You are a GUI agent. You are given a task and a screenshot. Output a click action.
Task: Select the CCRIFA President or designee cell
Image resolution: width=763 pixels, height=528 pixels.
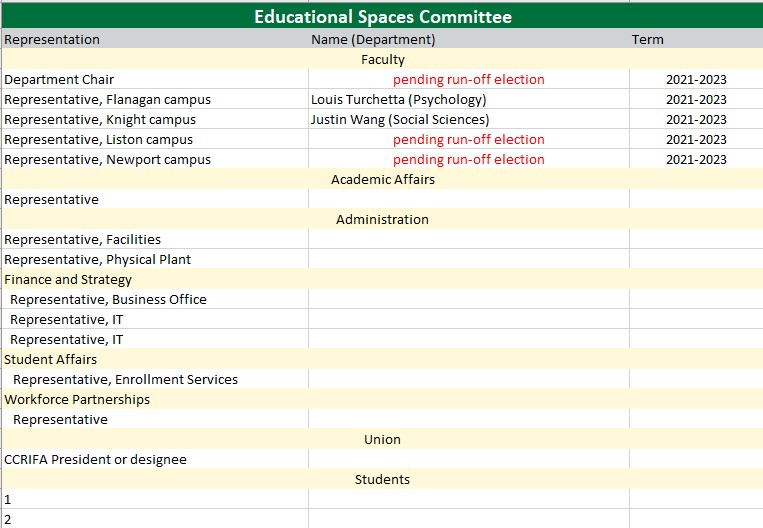[95, 460]
